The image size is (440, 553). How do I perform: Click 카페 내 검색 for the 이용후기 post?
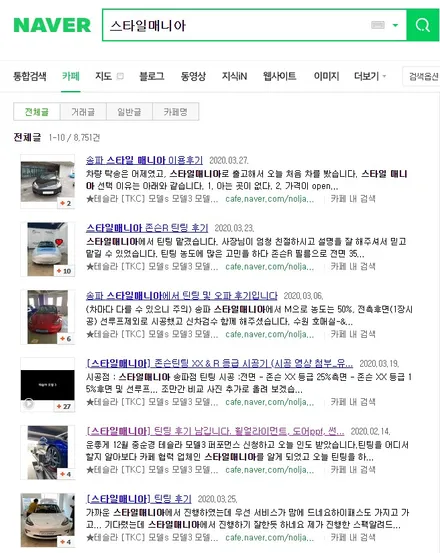click(x=353, y=199)
